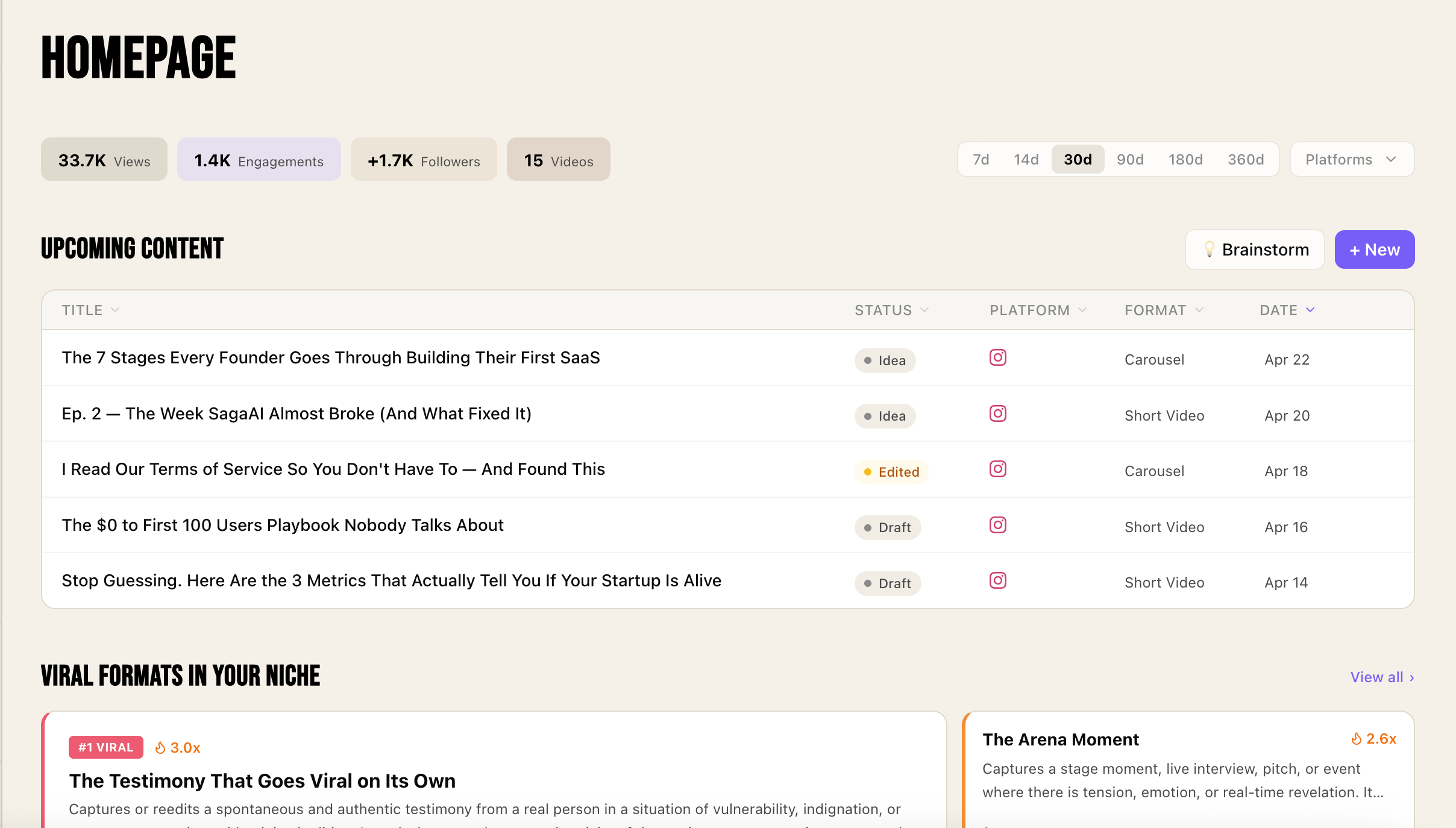Click flame icon beside 3.0x multiplier
Screen dimensions: 1456x828
[160, 748]
